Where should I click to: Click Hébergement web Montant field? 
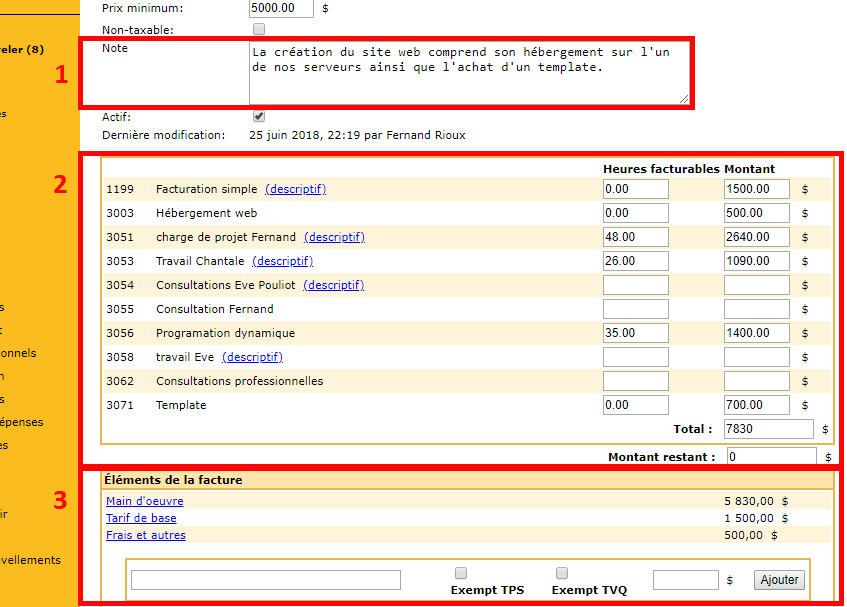756,213
